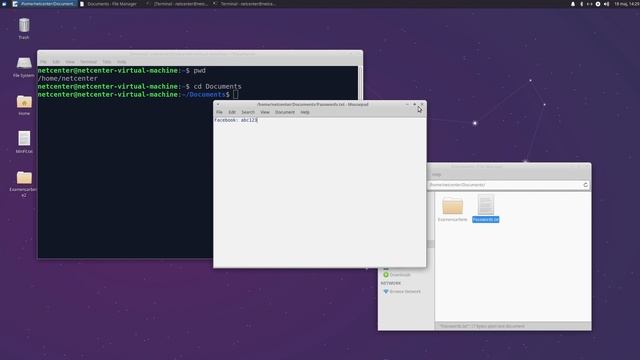Click the 'cd Documents' command line in Terminal
Image resolution: width=640 pixels, height=360 pixels.
click(x=140, y=87)
